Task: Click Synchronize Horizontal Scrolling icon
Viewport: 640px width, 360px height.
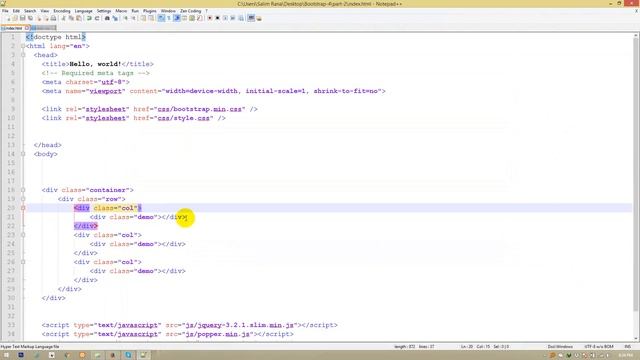Action: point(151,18)
